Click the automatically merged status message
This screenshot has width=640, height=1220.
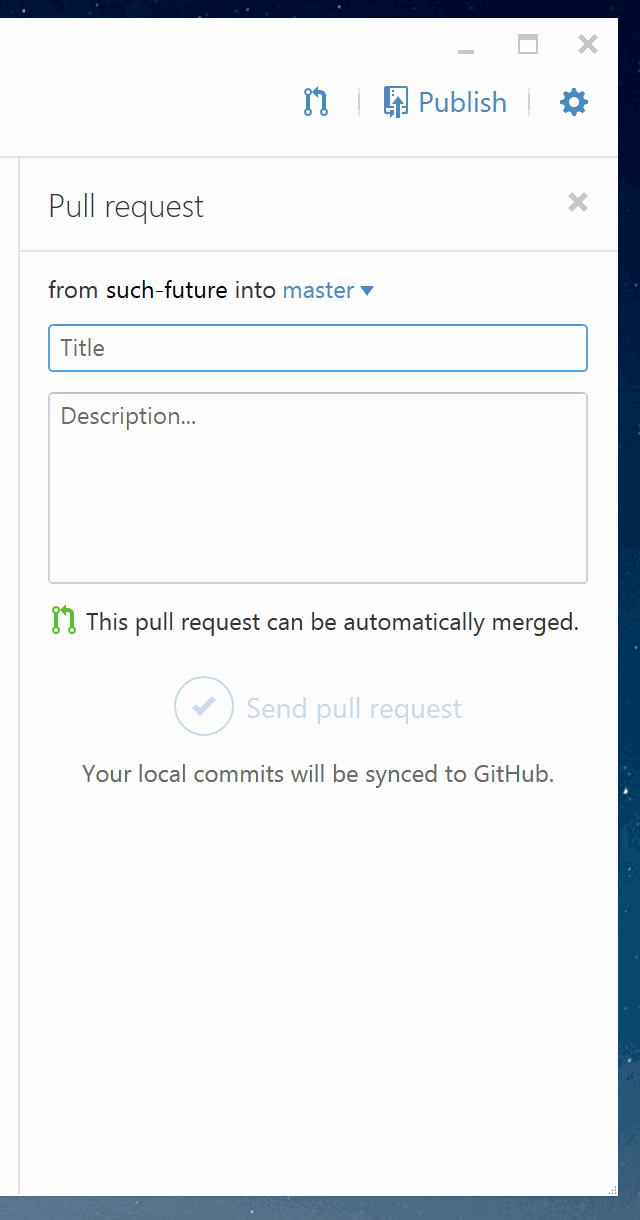coord(332,622)
